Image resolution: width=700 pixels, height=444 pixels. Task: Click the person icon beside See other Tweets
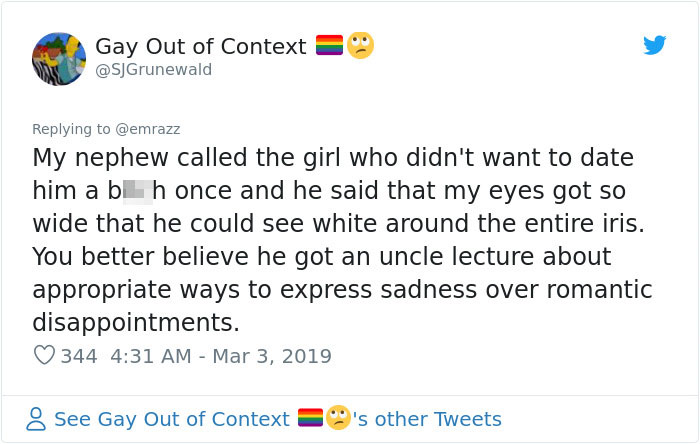36,419
